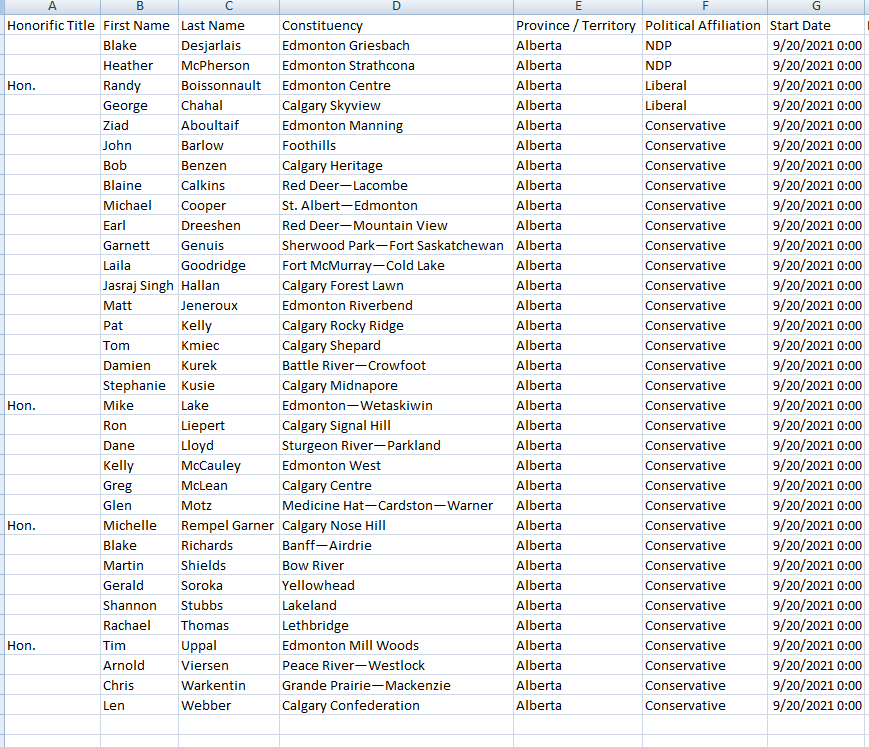The height and width of the screenshot is (747, 869).
Task: Select column A header
Action: point(52,7)
